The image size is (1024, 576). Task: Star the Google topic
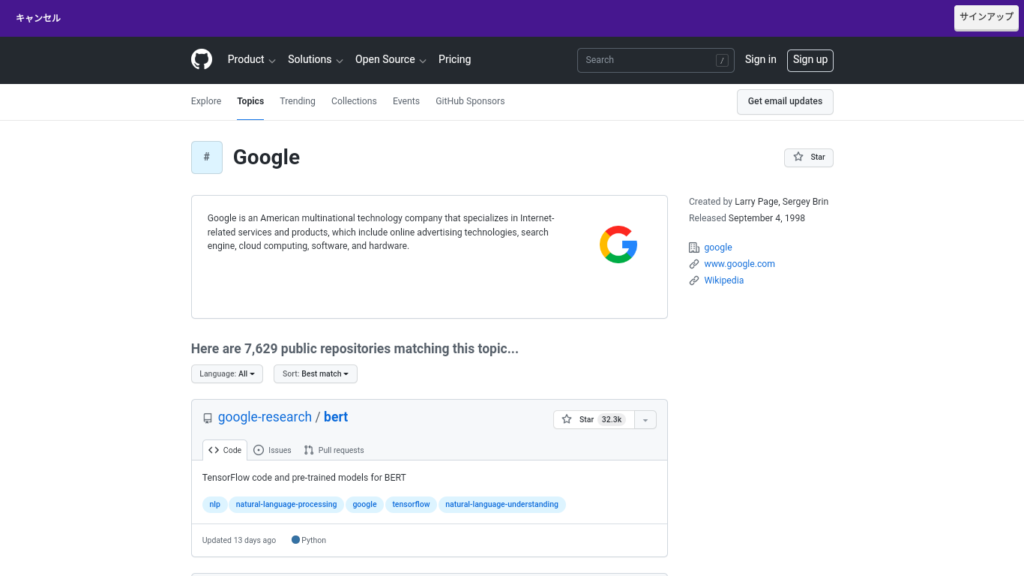coord(808,157)
